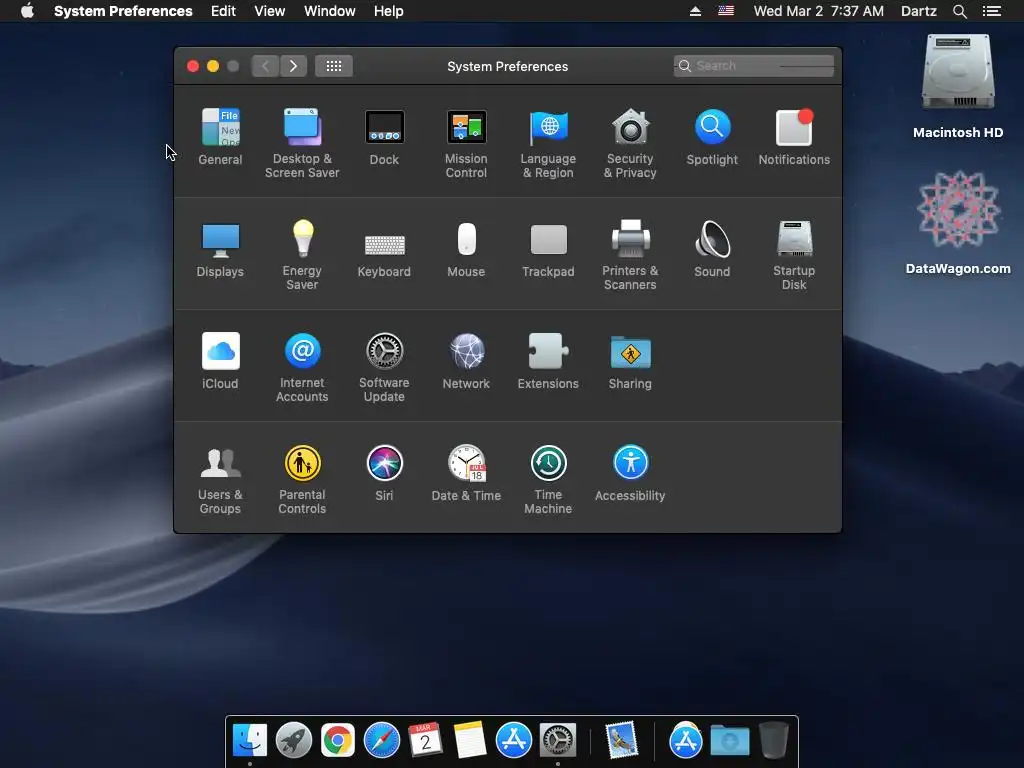1024x768 pixels.
Task: Open the Edit menu
Action: pyautogui.click(x=223, y=11)
